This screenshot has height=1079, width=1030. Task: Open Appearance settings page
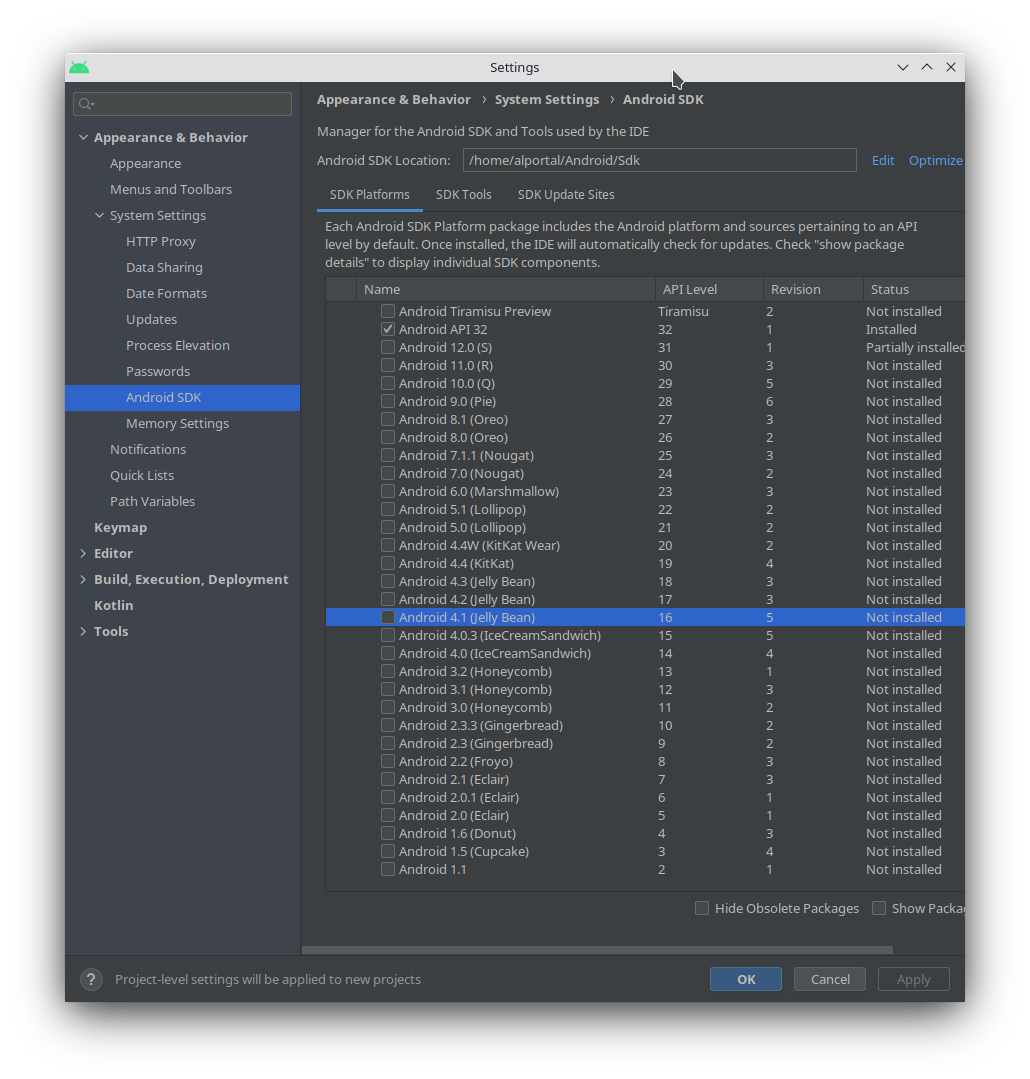click(145, 163)
